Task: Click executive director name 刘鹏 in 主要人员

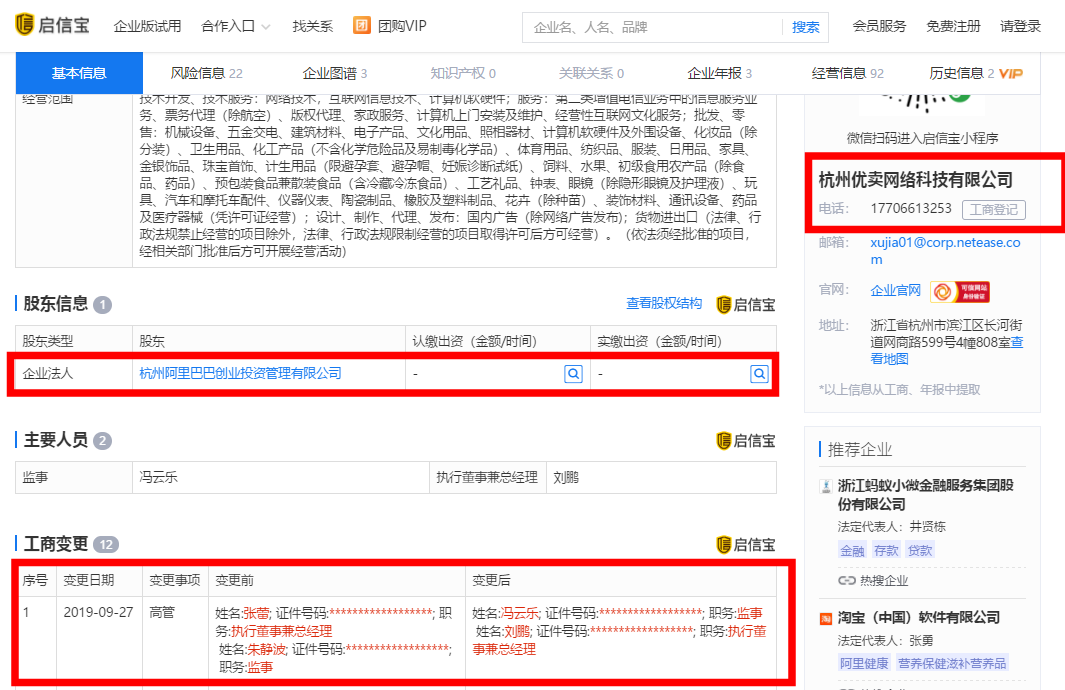Action: coord(566,477)
